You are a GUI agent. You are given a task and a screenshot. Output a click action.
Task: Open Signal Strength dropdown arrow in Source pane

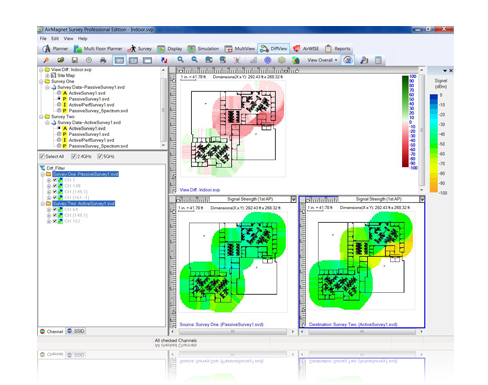point(293,199)
